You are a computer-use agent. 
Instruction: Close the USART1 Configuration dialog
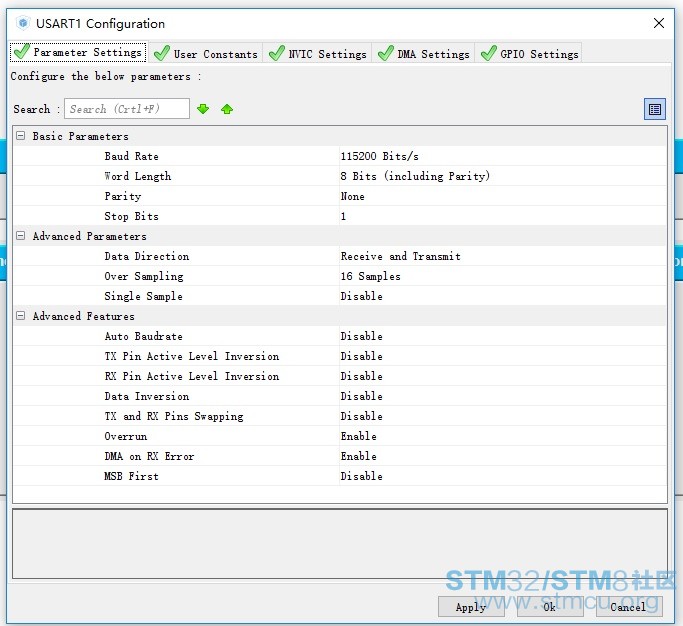[x=659, y=23]
